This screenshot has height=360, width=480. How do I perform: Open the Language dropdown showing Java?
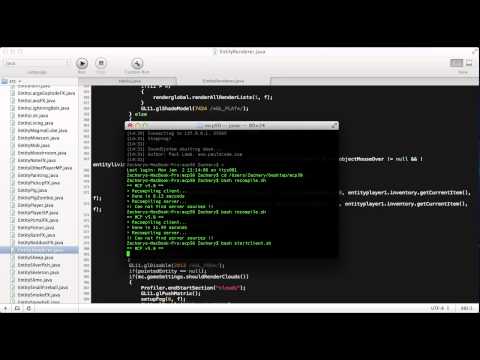[x=37, y=63]
